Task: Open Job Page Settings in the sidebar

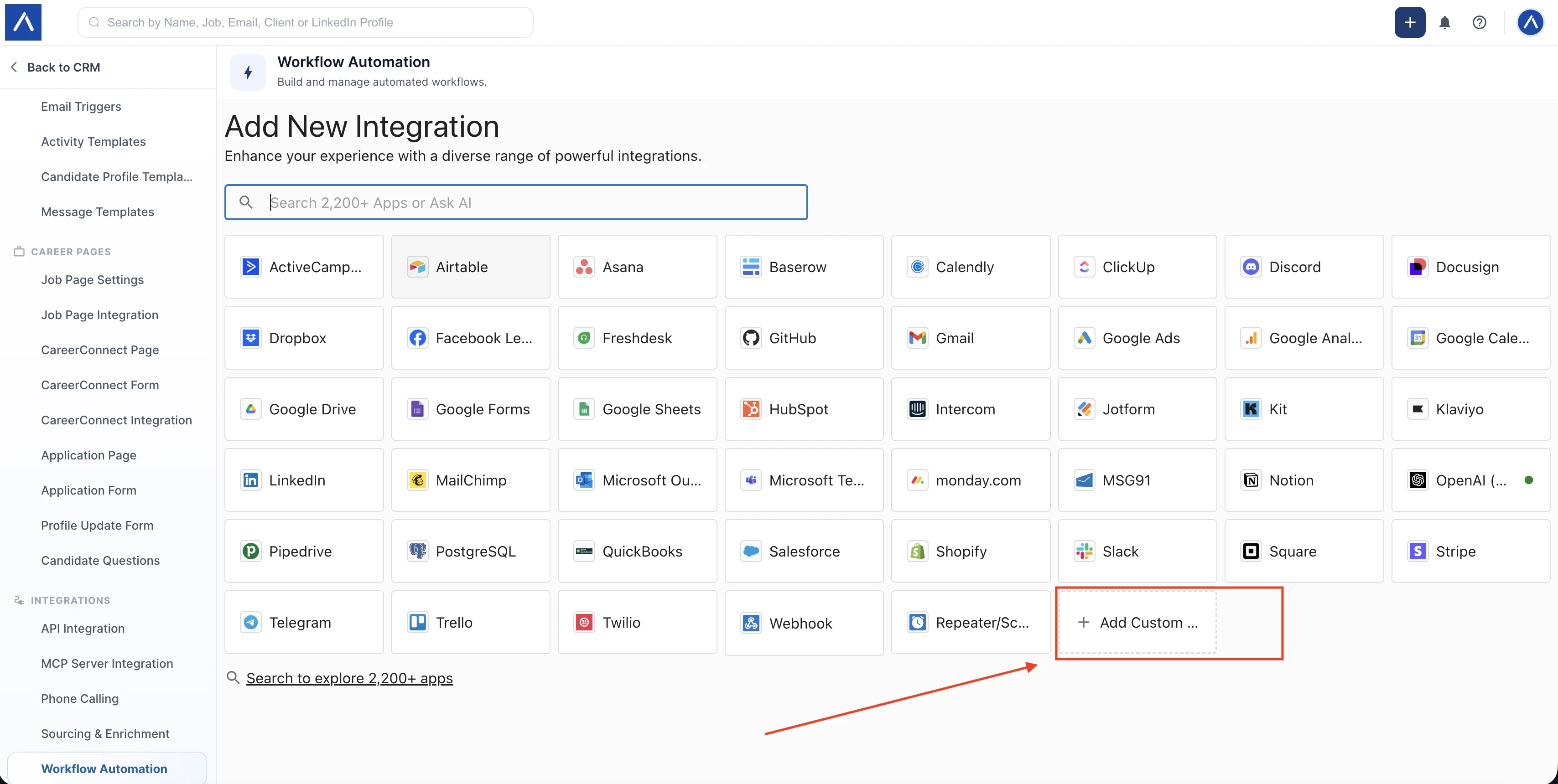Action: [x=93, y=279]
